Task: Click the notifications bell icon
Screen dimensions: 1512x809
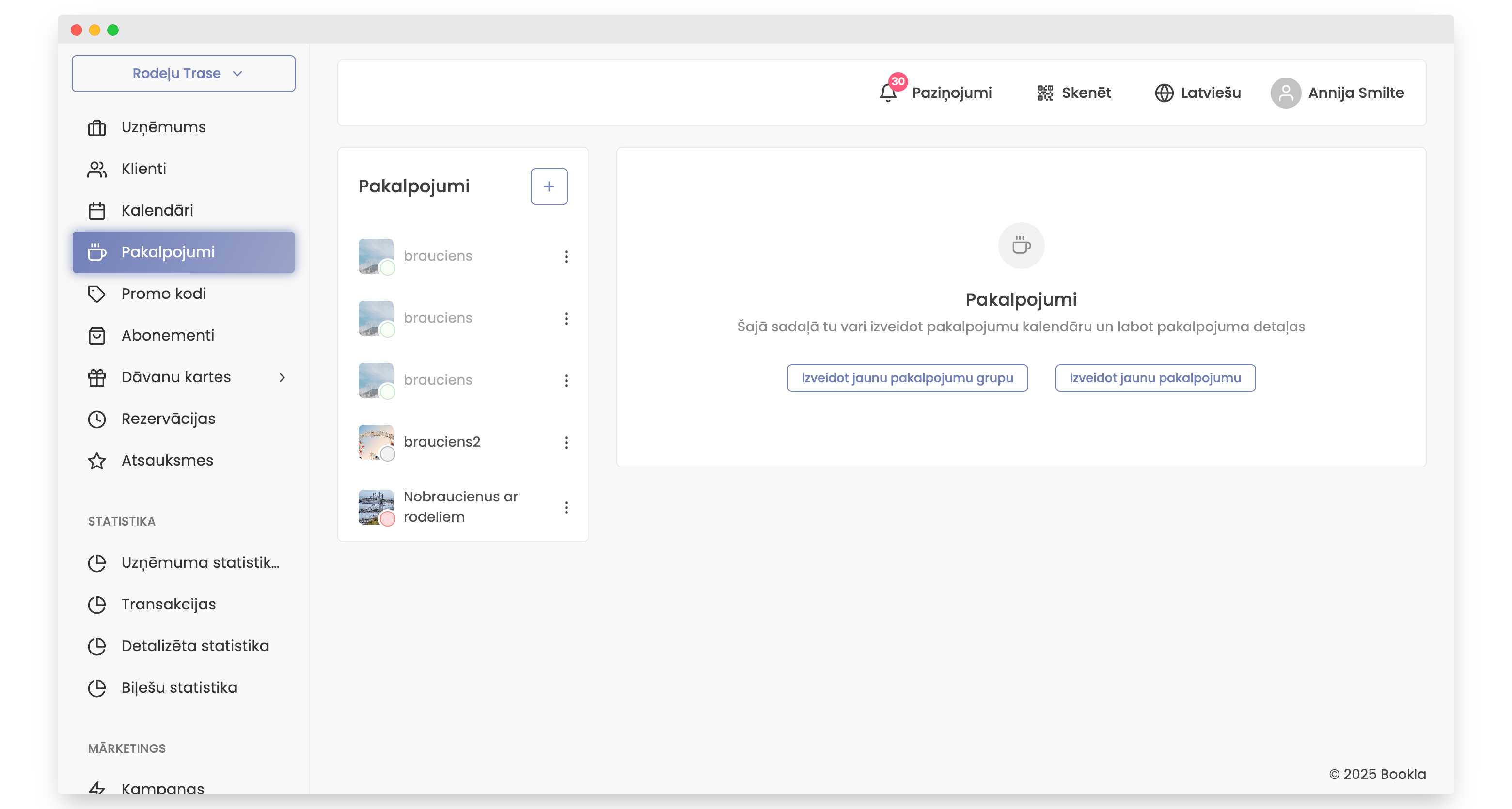Action: pos(887,93)
